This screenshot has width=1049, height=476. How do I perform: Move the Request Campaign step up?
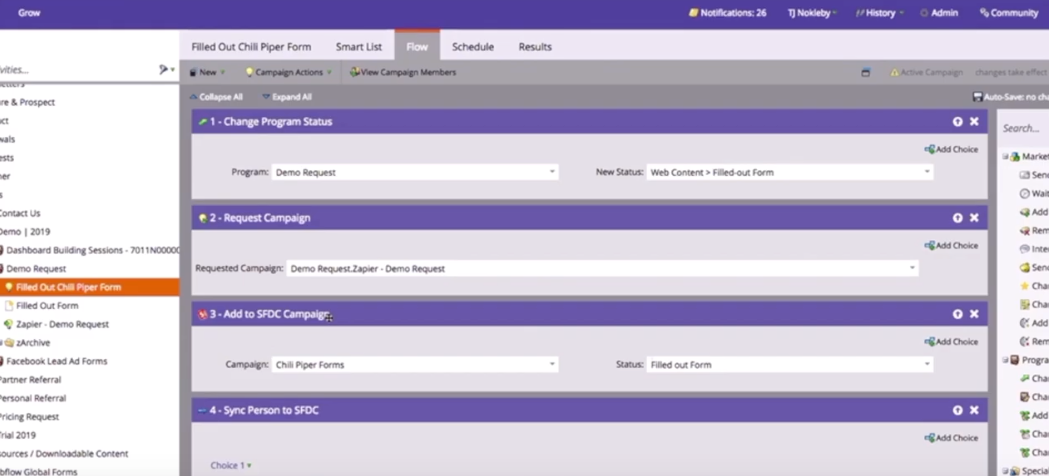coord(957,218)
